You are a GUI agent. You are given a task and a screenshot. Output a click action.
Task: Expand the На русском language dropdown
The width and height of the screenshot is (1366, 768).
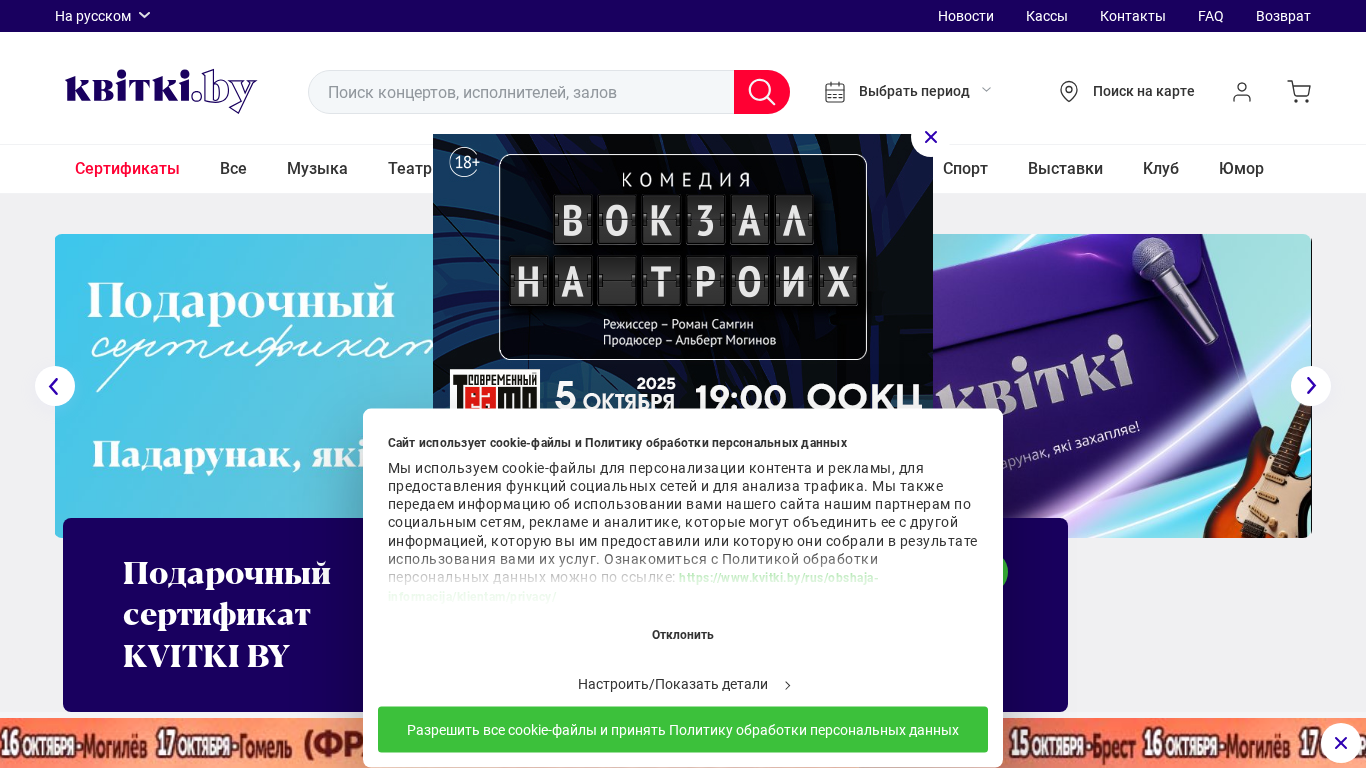[x=102, y=16]
